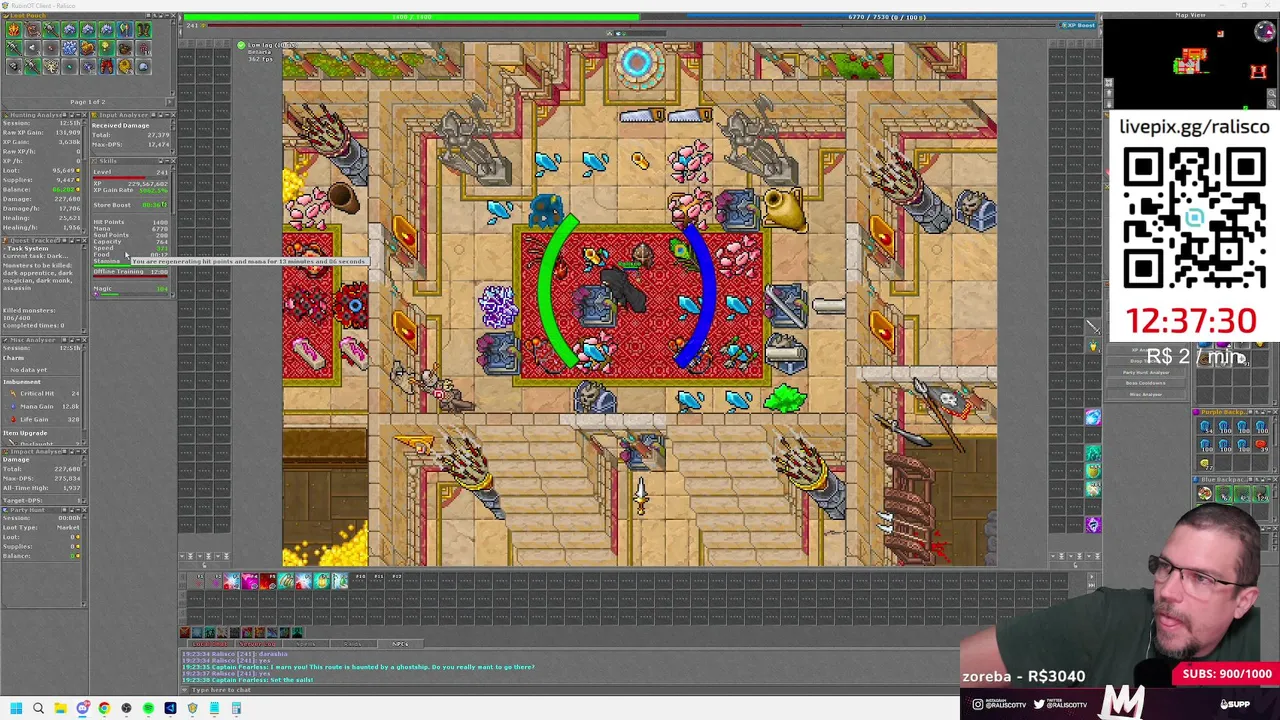The image size is (1280, 720).
Task: Use the pink spell on action bar
Action: [x=250, y=581]
